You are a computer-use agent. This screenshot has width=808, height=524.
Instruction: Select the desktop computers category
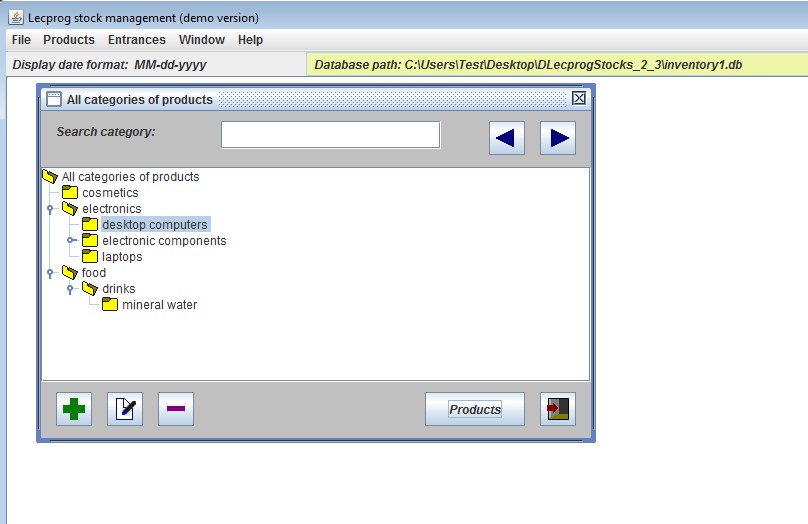tap(155, 225)
